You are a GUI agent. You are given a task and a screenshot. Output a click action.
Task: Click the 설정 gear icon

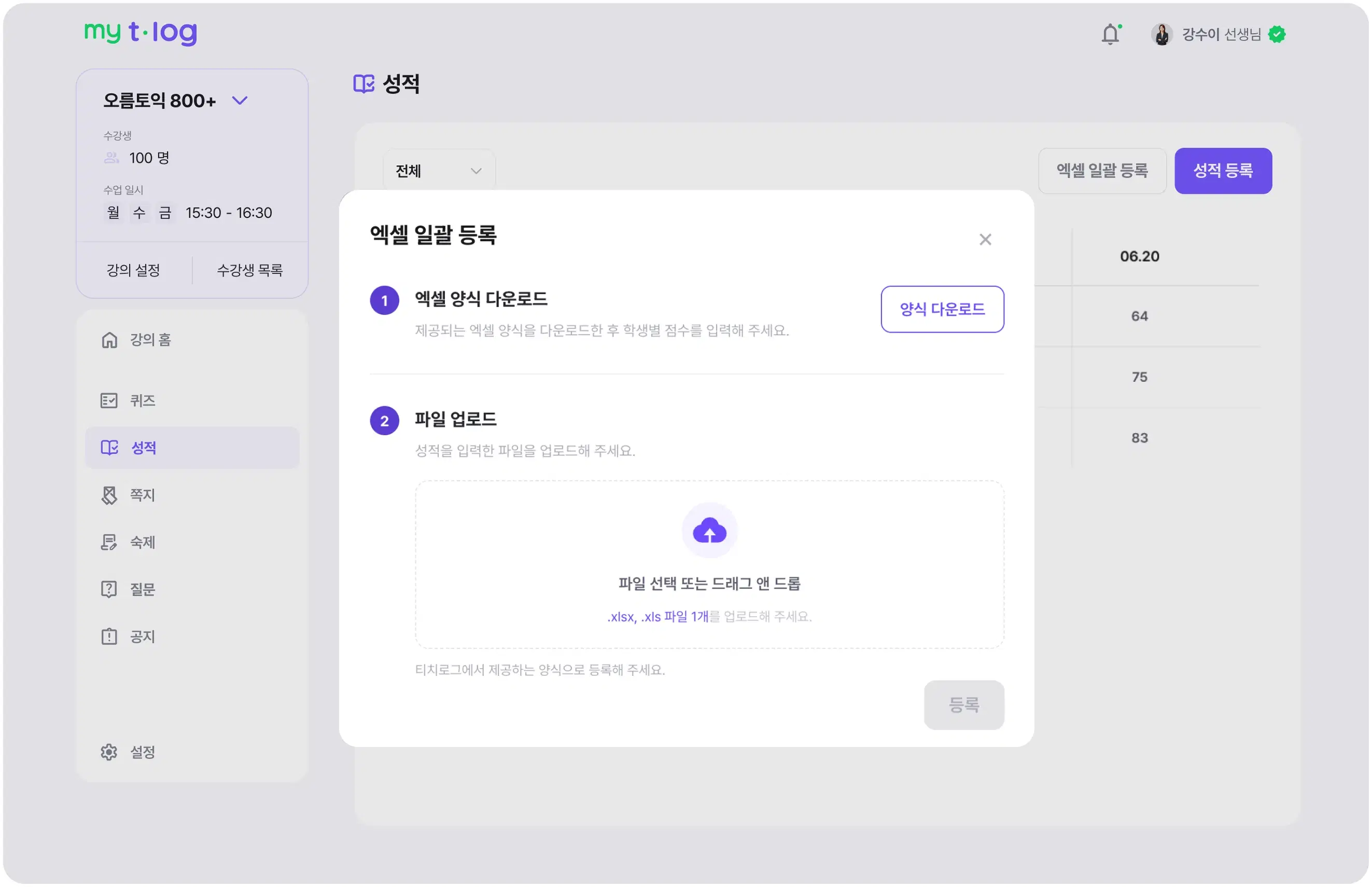tap(109, 752)
